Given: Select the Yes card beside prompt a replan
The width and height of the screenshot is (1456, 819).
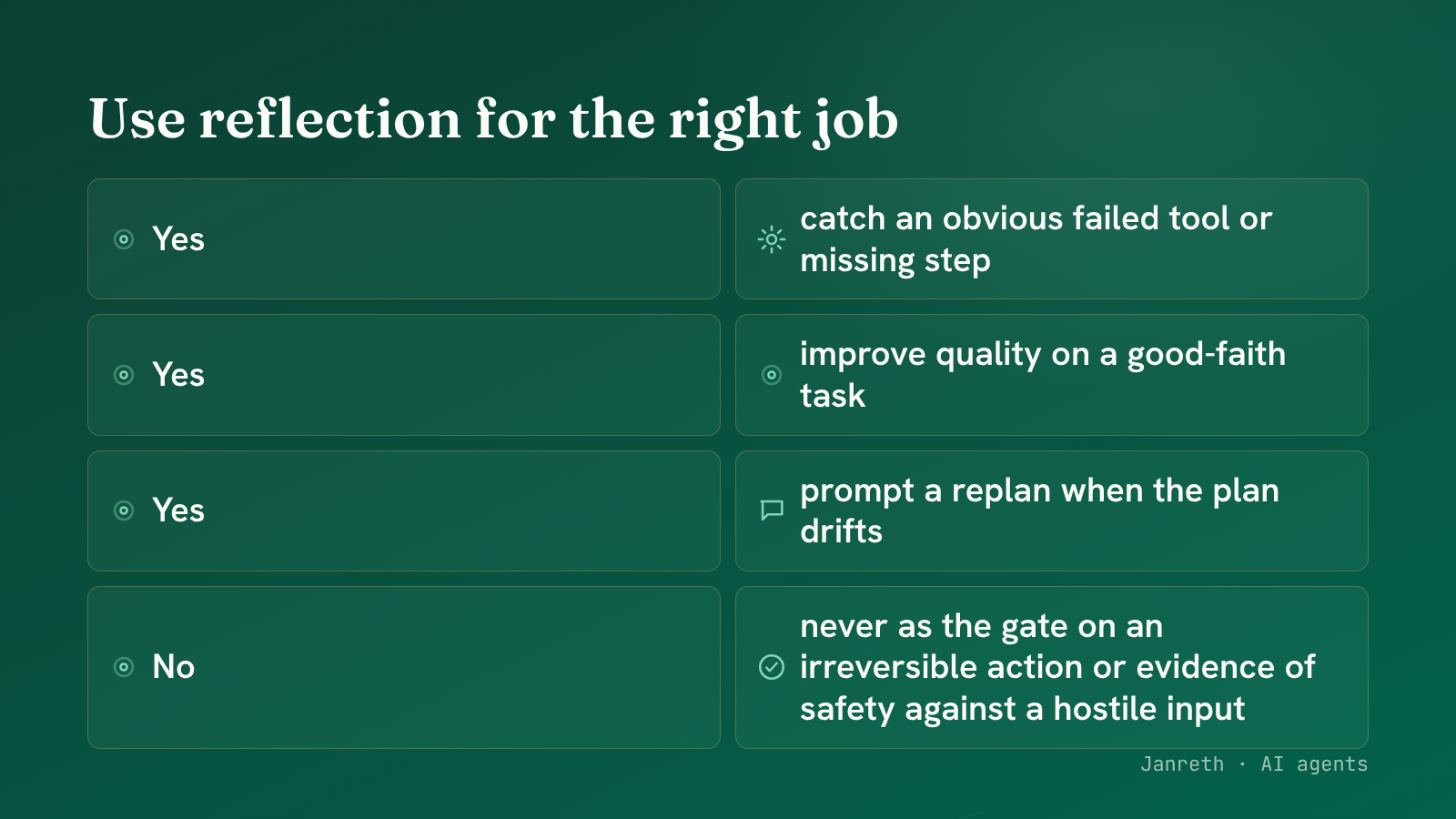Looking at the screenshot, I should (x=404, y=511).
